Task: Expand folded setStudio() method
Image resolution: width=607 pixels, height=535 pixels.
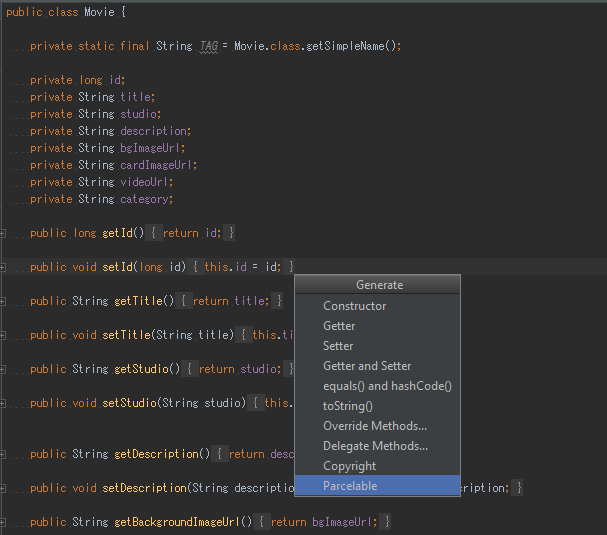Action: click(x=2, y=403)
